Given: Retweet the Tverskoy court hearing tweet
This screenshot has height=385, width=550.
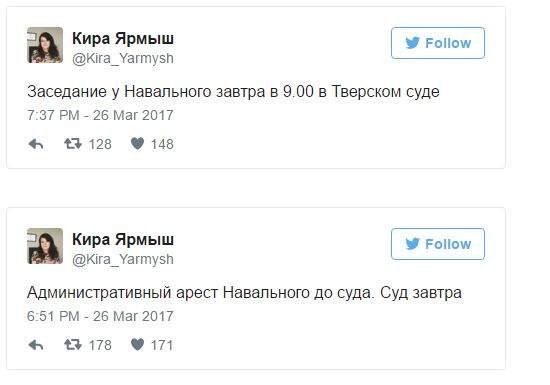Looking at the screenshot, I should [73, 144].
